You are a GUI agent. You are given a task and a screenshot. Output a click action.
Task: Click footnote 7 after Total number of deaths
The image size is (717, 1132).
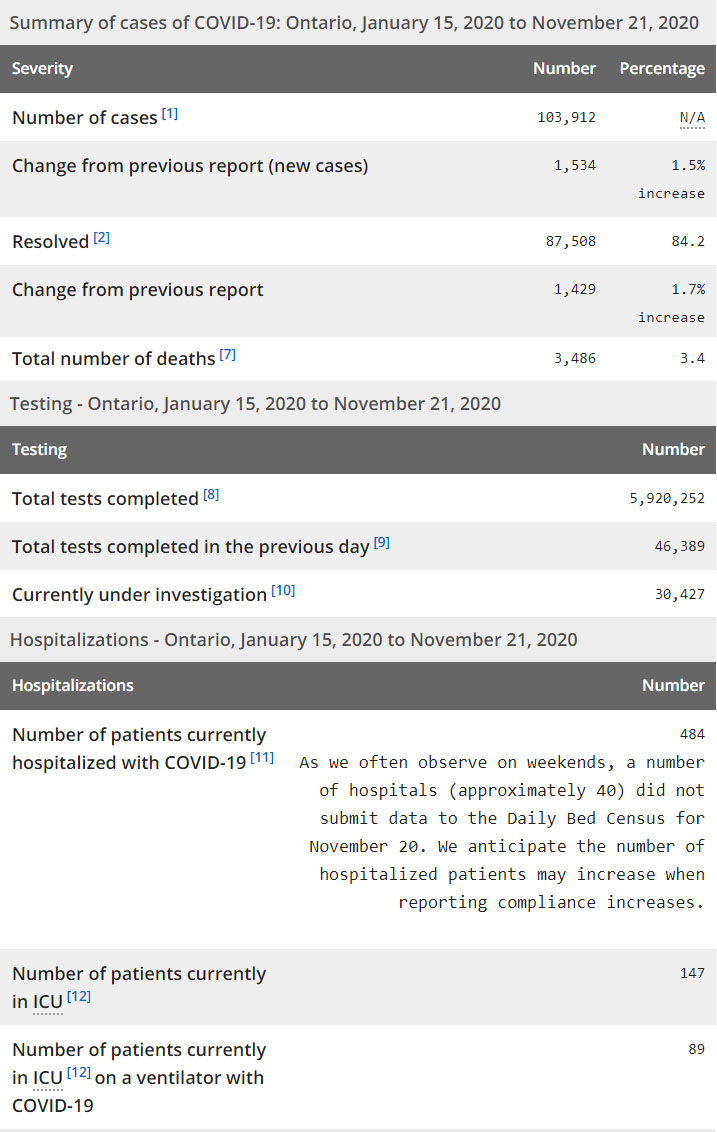coord(228,354)
